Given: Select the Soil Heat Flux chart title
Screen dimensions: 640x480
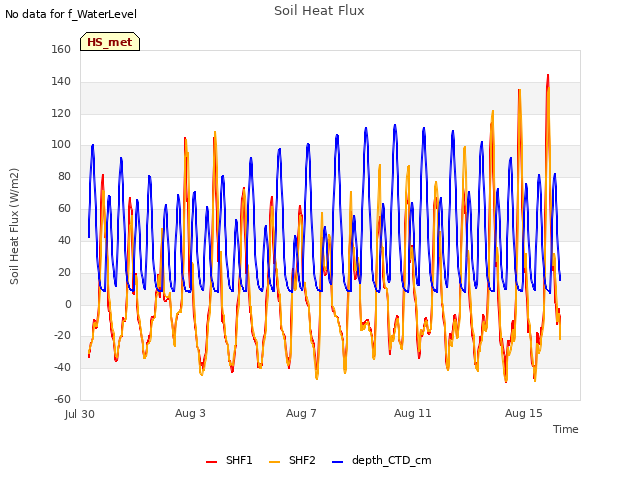Looking at the screenshot, I should pos(319,11).
